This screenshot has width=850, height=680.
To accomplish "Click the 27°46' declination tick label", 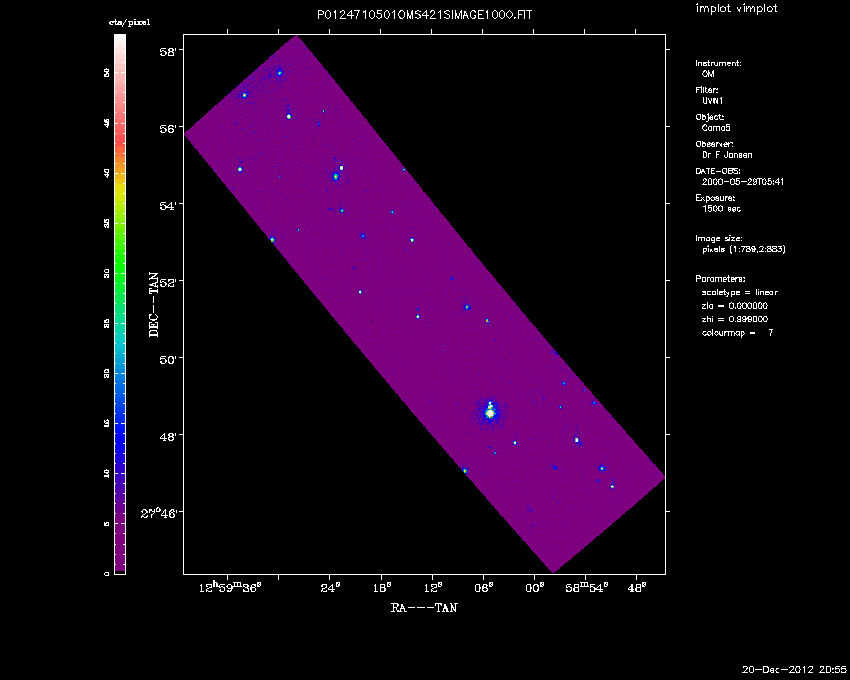I will coord(159,513).
